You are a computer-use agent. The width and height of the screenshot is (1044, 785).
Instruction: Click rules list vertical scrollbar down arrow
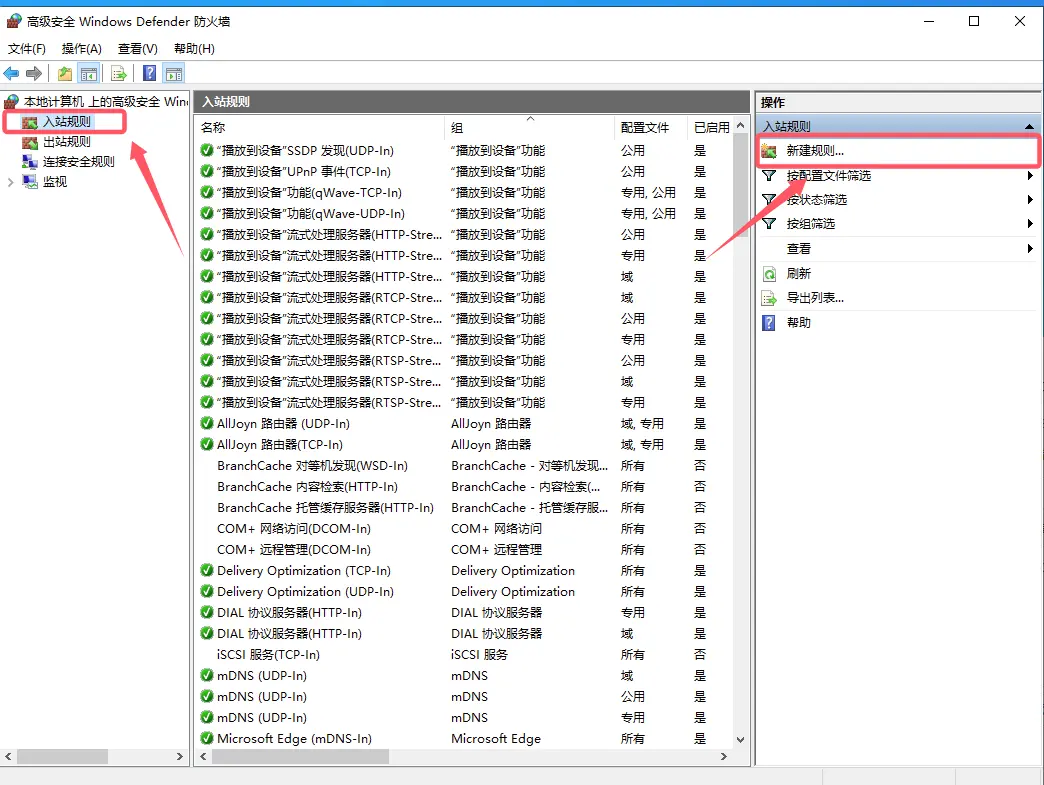(740, 740)
